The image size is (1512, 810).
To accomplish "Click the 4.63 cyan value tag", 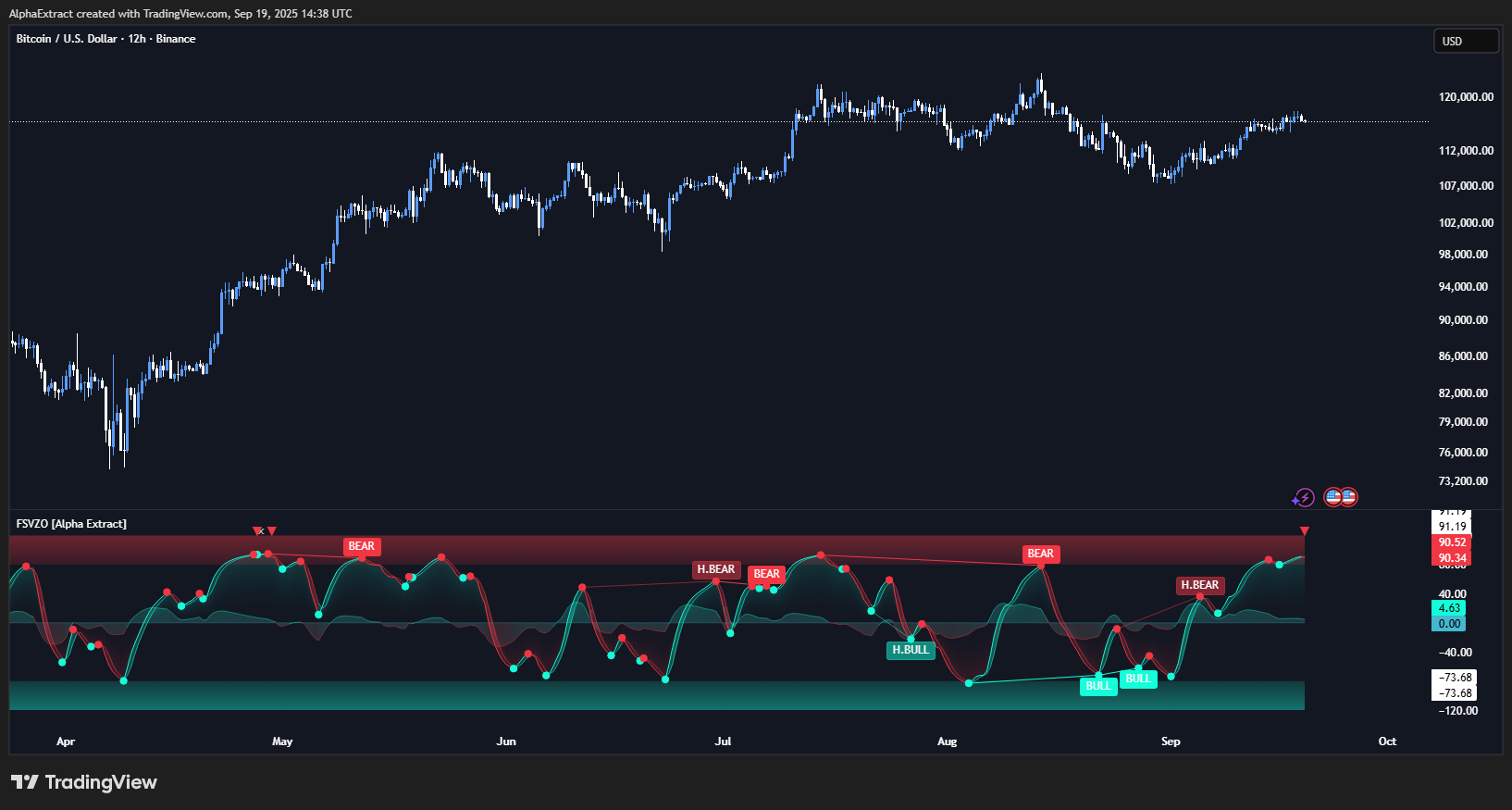I will [1449, 608].
